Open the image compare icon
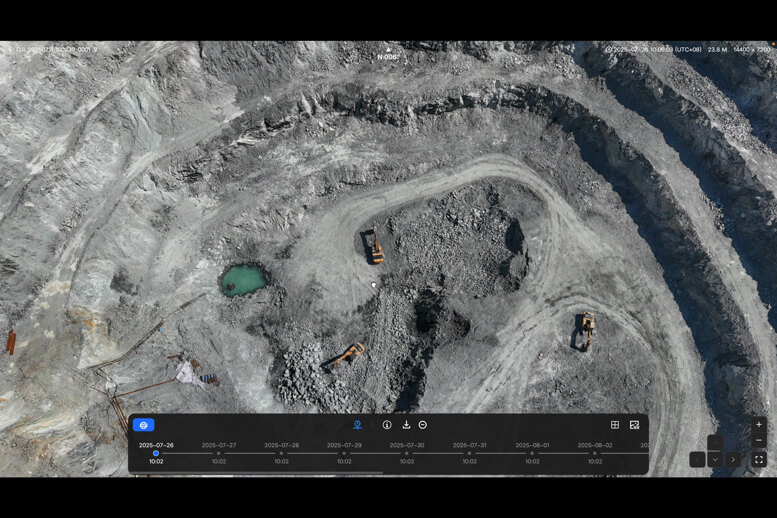This screenshot has width=777, height=518. [x=634, y=425]
